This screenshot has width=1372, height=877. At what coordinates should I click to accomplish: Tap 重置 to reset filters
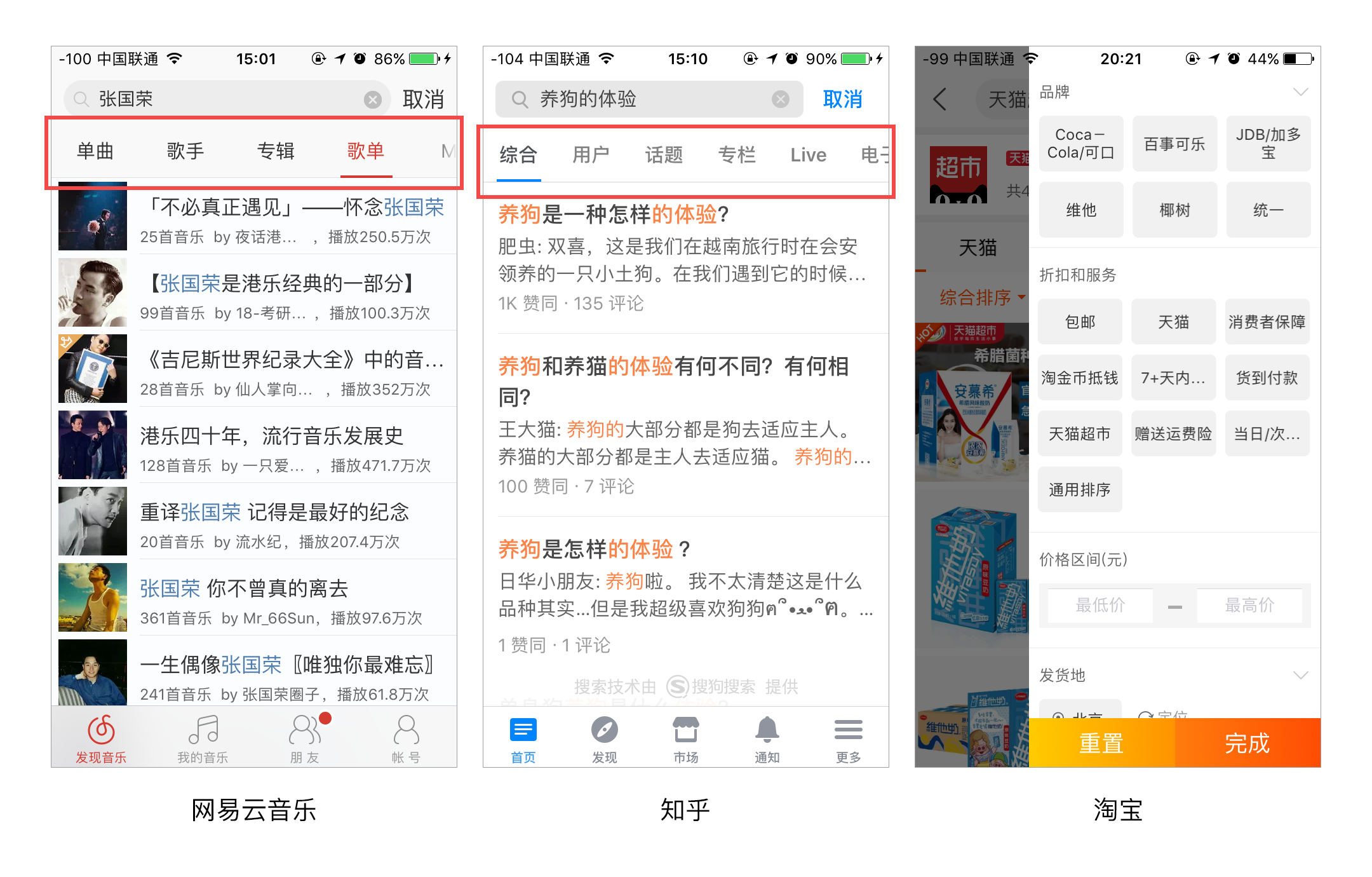(1101, 742)
